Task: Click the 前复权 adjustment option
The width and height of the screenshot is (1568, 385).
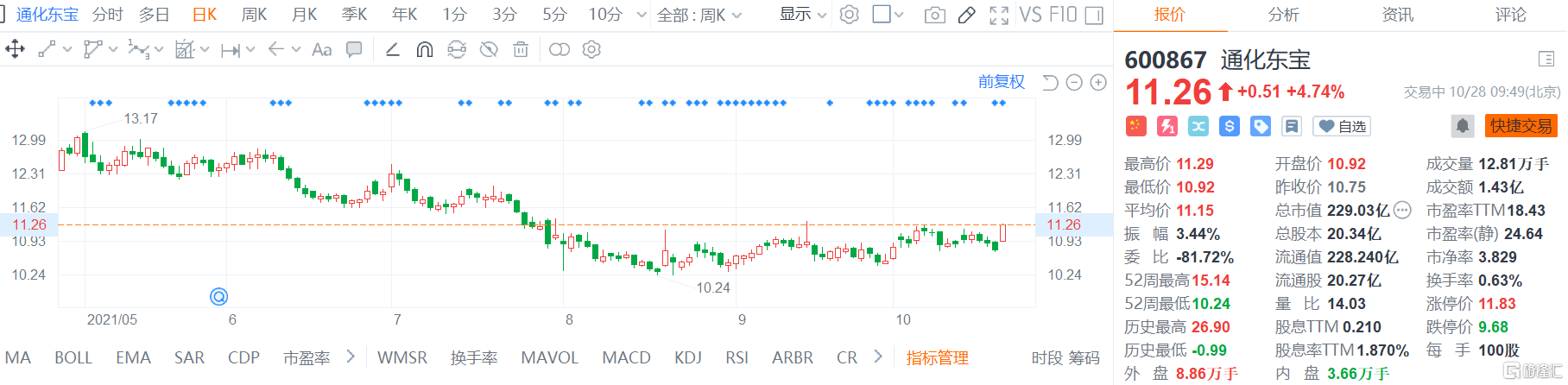Action: point(1002,82)
